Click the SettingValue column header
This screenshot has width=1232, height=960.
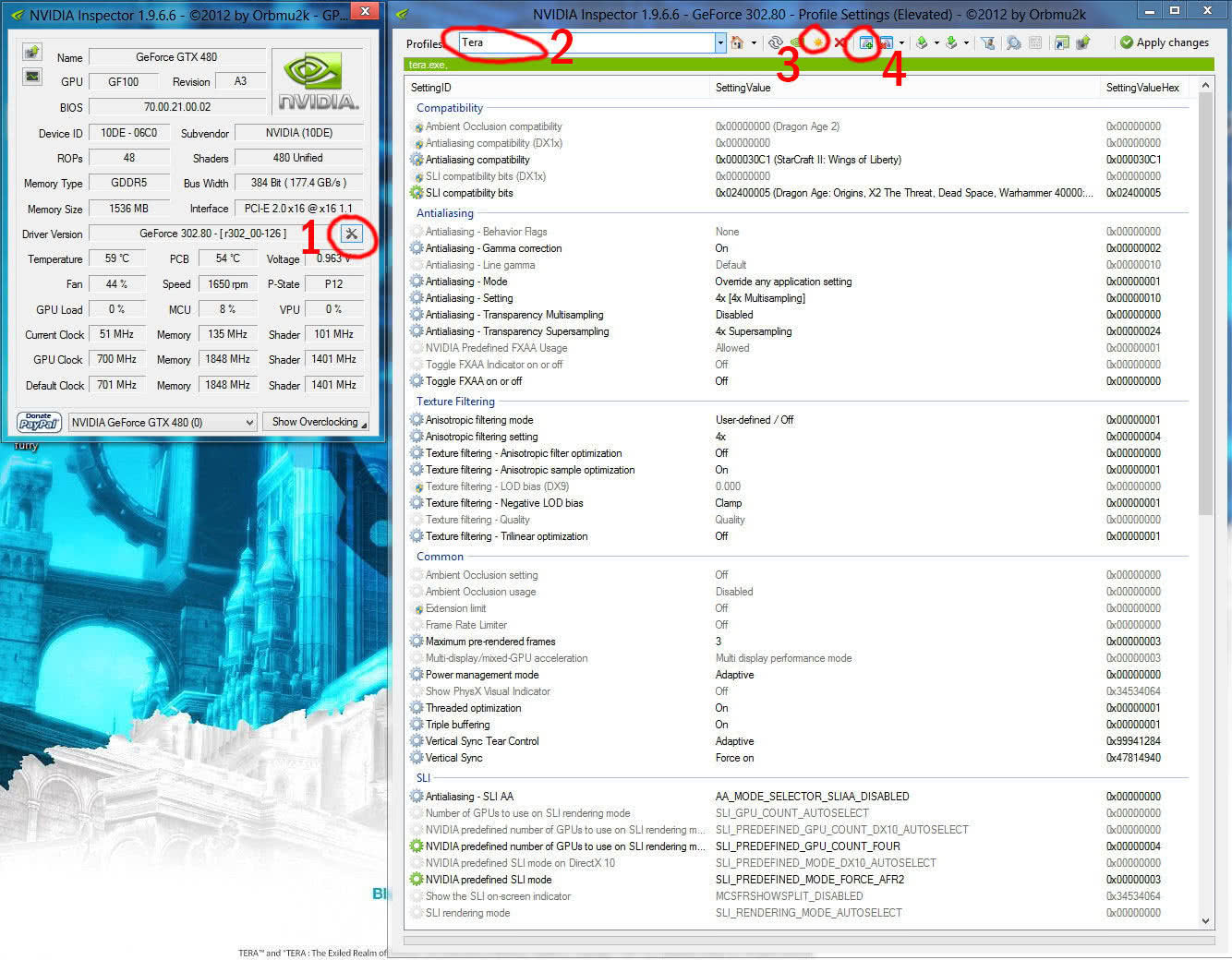(x=906, y=88)
